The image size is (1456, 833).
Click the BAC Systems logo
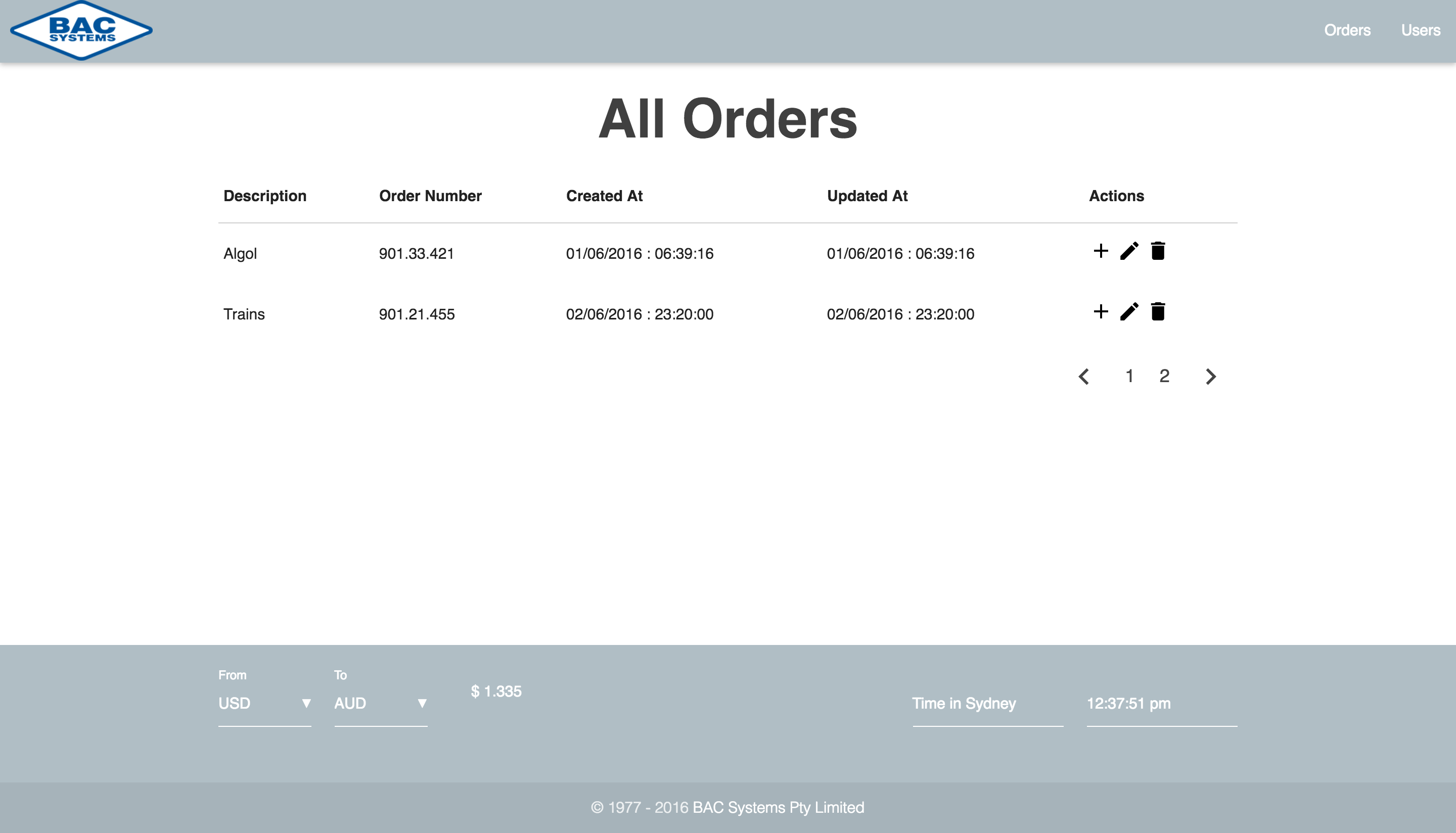[x=81, y=30]
